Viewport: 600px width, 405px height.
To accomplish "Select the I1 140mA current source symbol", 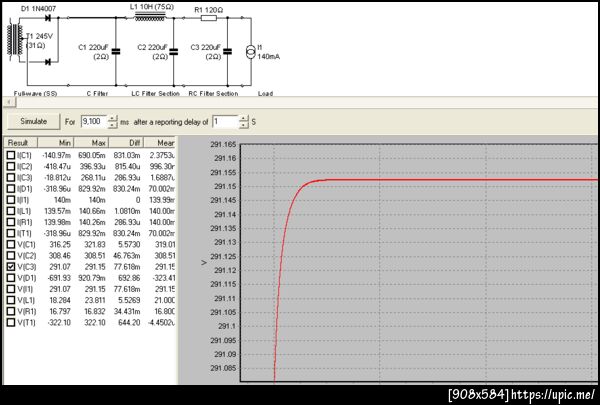I will [x=251, y=52].
